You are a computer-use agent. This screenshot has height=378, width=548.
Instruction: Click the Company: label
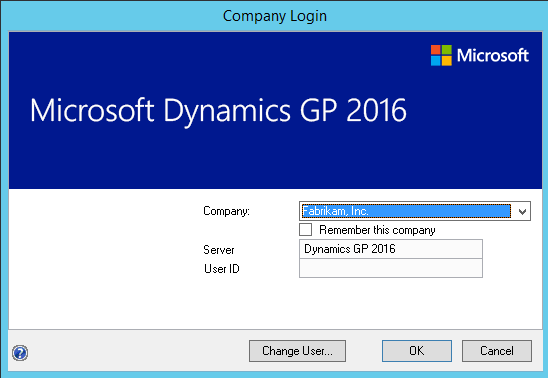point(226,211)
